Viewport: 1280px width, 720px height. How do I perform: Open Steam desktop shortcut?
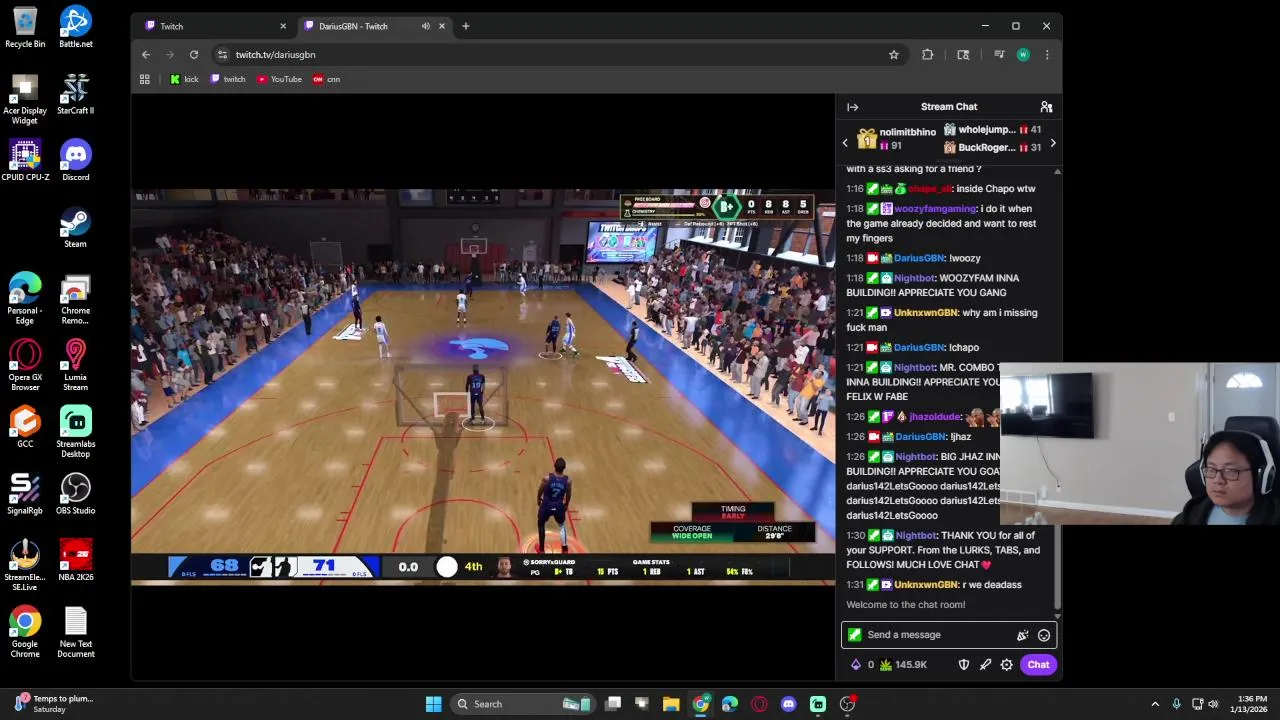[x=75, y=227]
